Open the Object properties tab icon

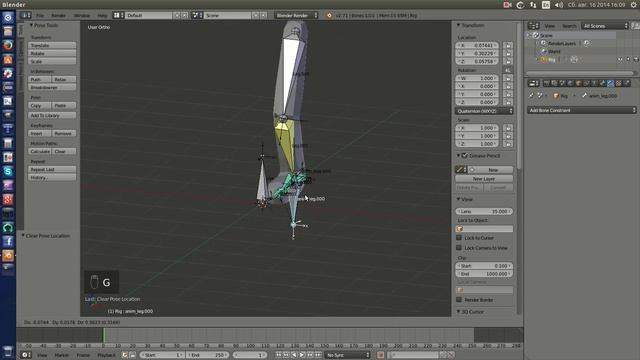(578, 83)
